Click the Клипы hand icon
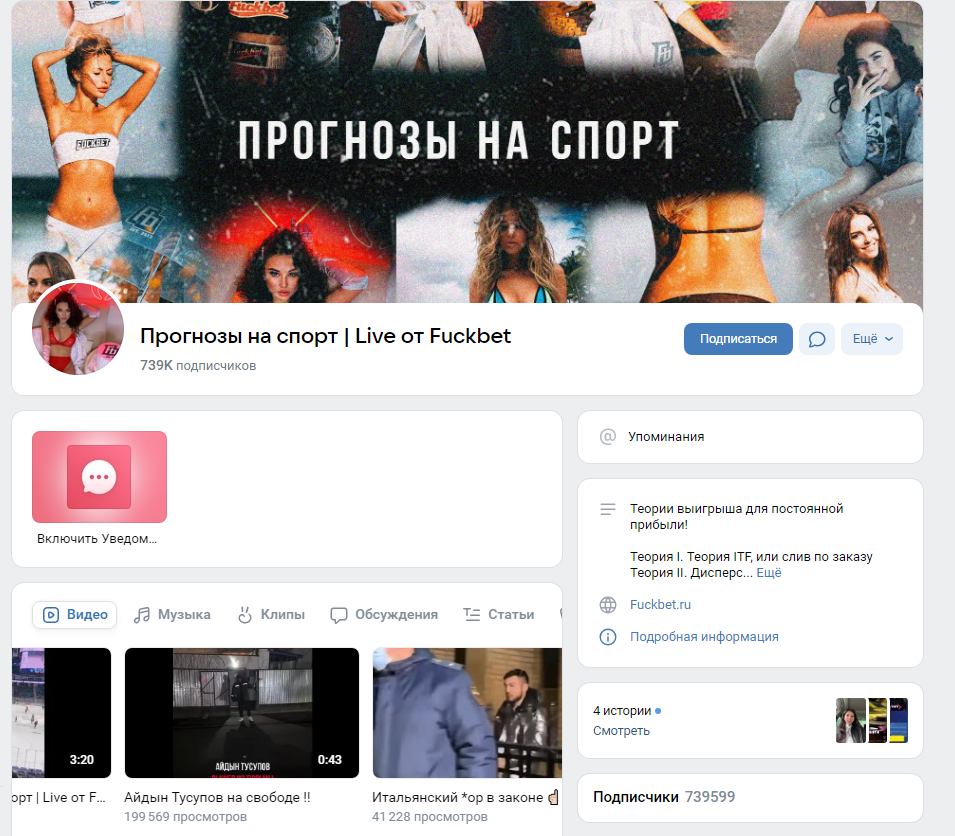The height and width of the screenshot is (836, 955). 245,615
